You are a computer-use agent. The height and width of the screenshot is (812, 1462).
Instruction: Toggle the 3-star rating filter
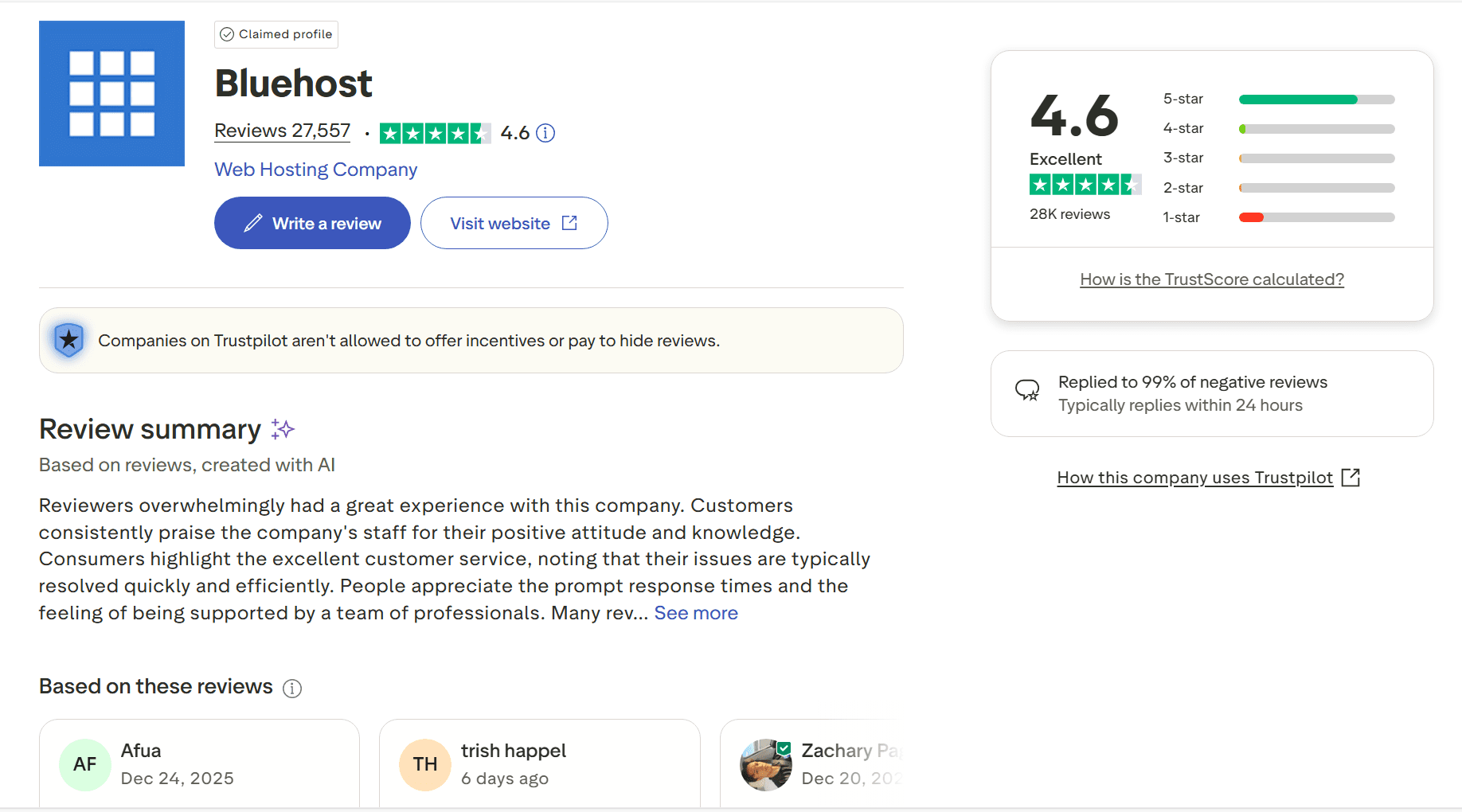1315,158
